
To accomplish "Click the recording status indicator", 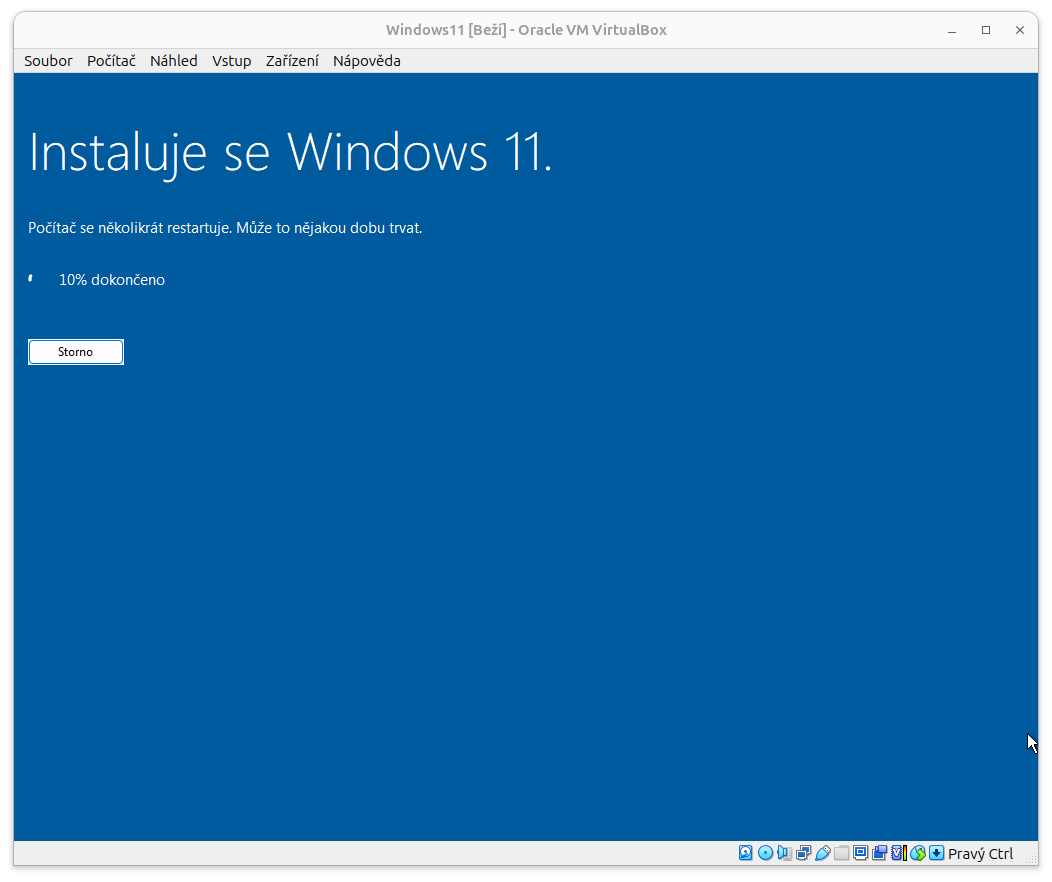I will pos(879,852).
